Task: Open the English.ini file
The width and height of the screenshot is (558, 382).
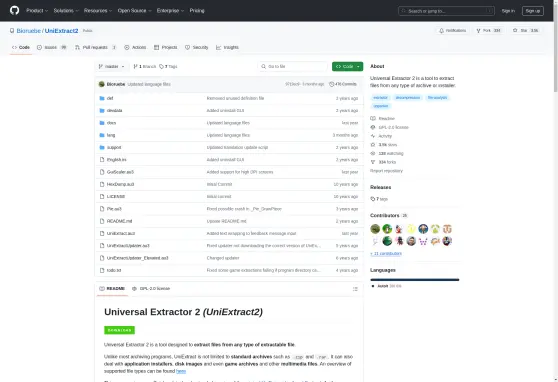Action: tap(116, 160)
